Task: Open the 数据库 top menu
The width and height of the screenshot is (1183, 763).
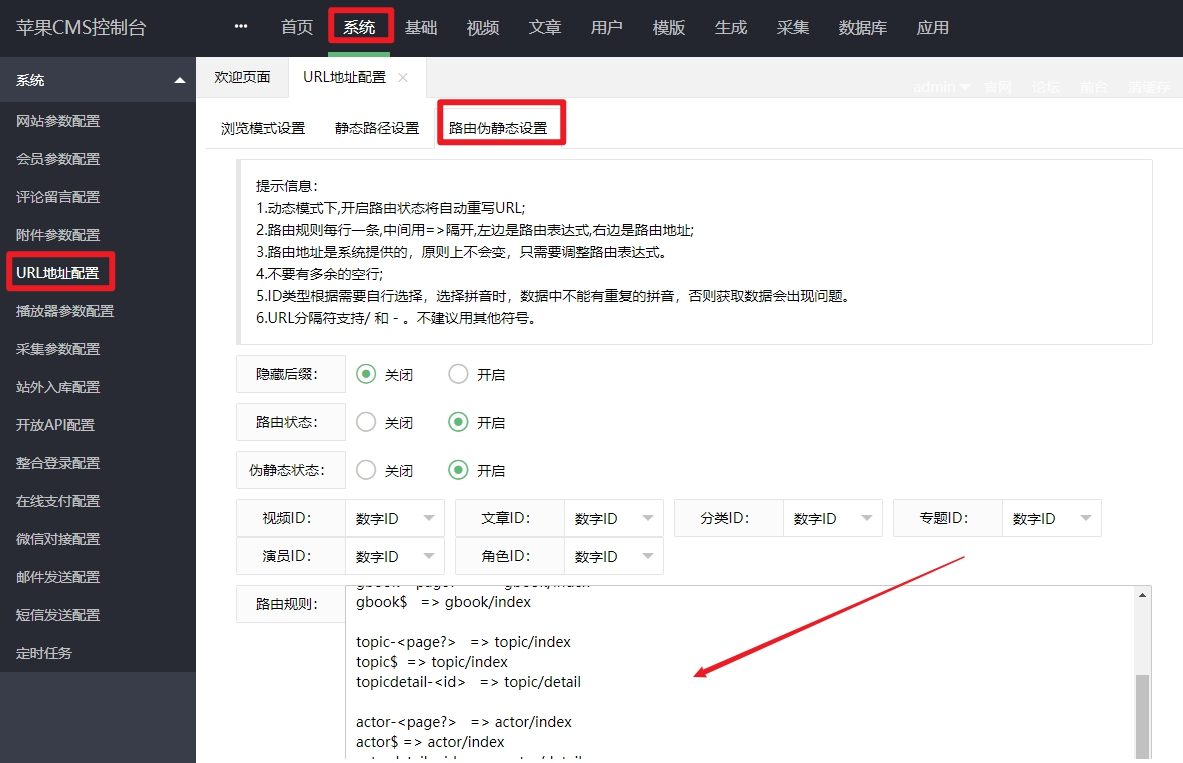Action: tap(863, 27)
